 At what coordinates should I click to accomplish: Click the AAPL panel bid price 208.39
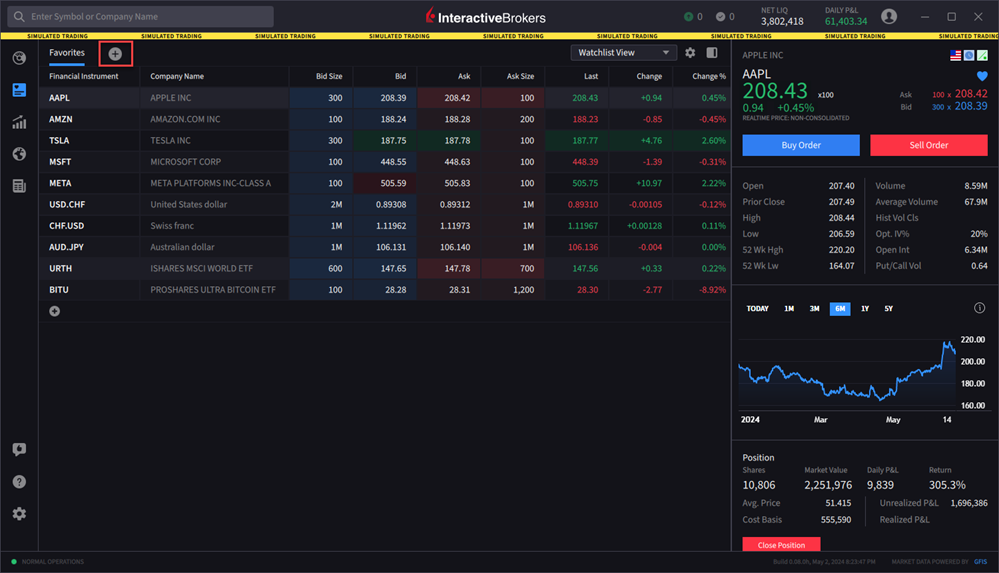[971, 106]
